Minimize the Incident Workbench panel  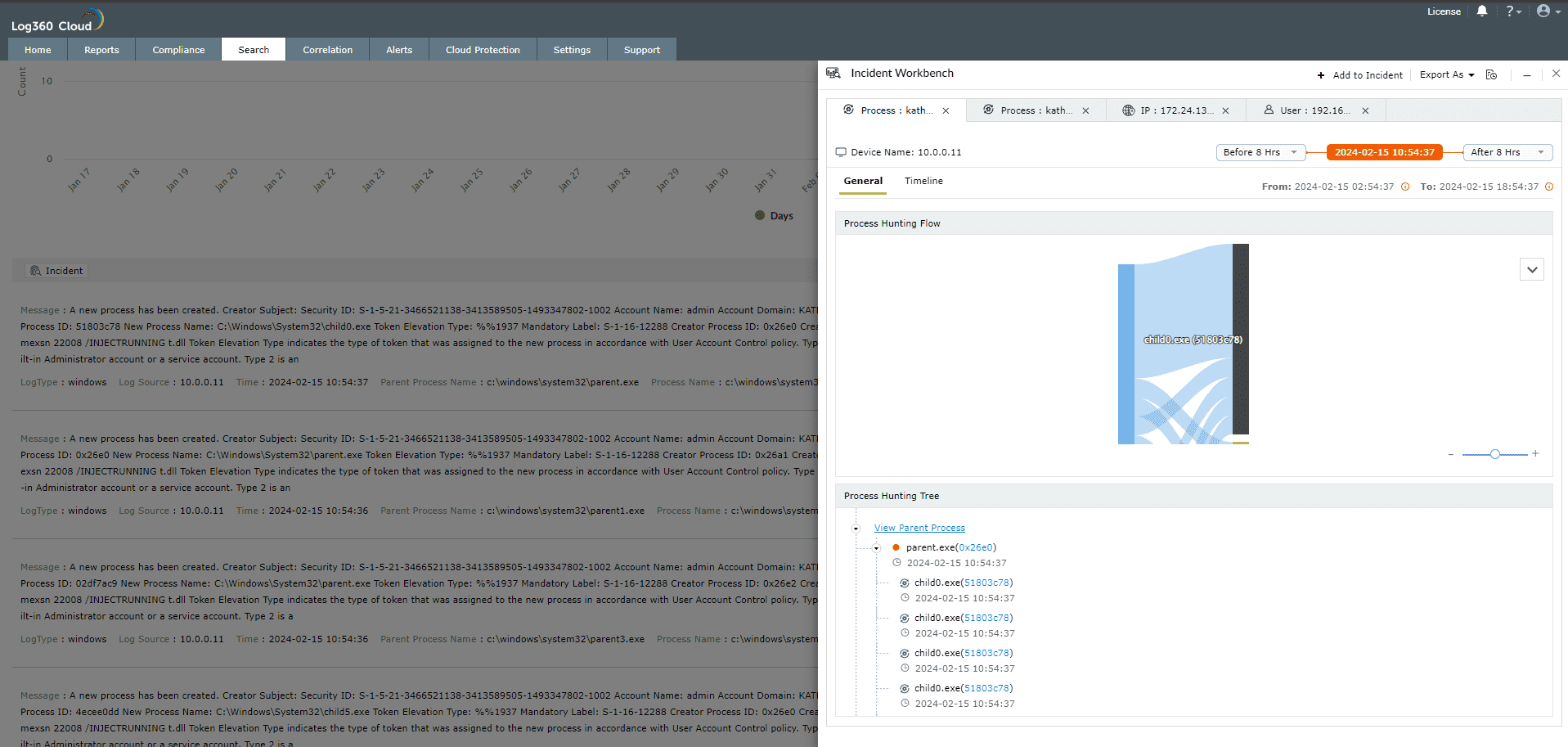coord(1526,74)
